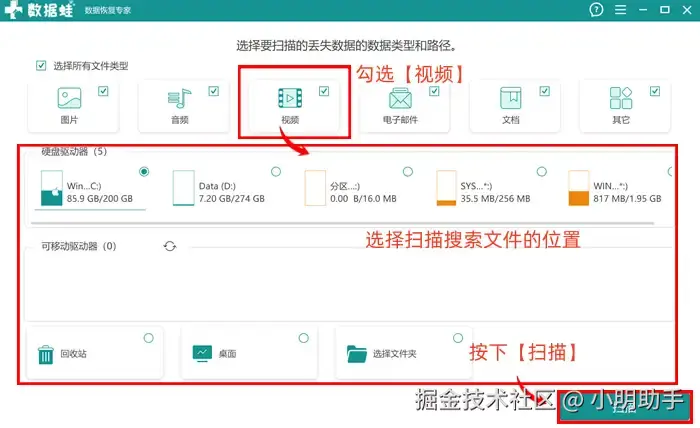Click the 85.9 GB/200 GB text
The height and width of the screenshot is (428, 700).
point(100,199)
